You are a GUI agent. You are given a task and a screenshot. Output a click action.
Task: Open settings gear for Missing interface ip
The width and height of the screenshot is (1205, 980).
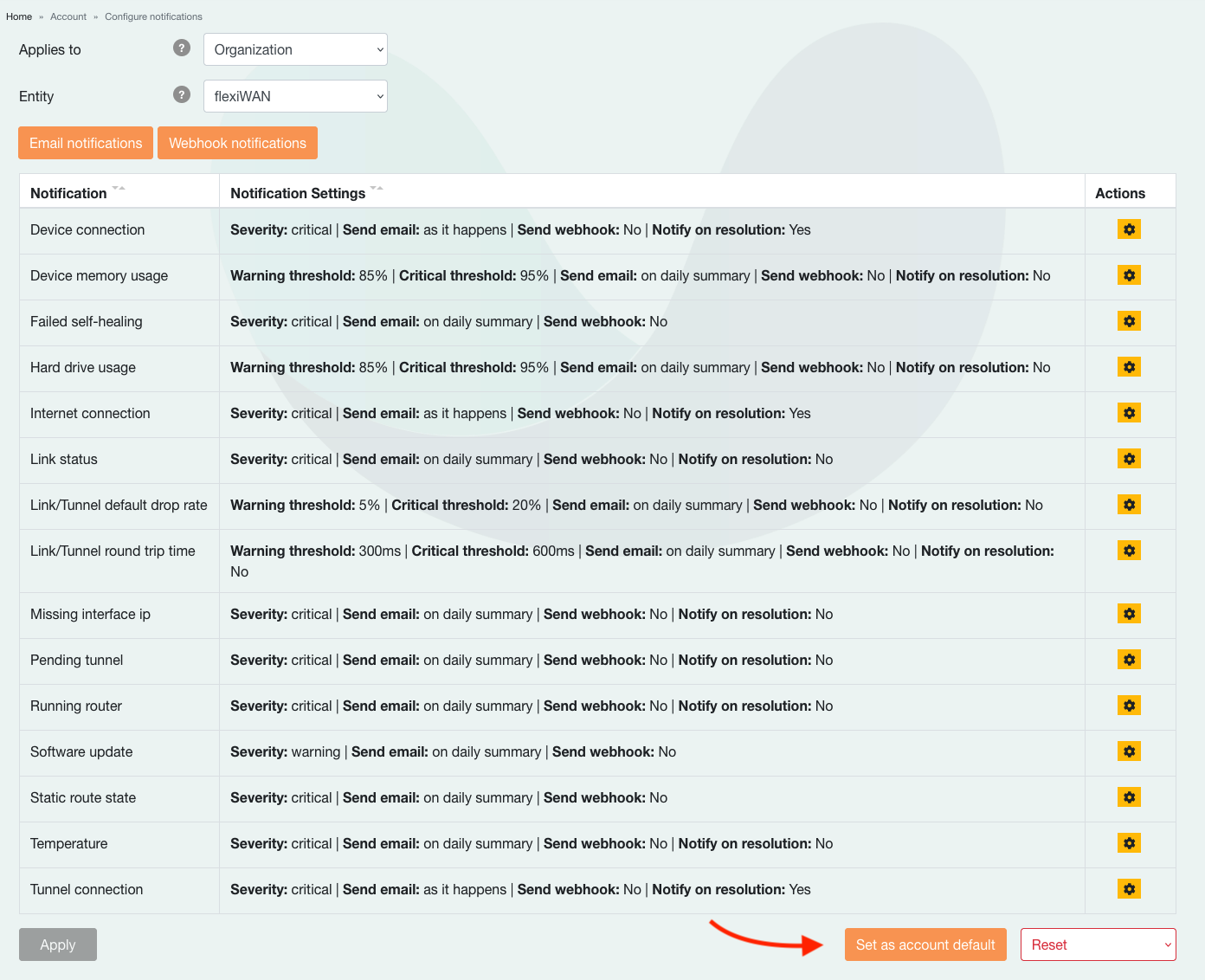pyautogui.click(x=1129, y=614)
